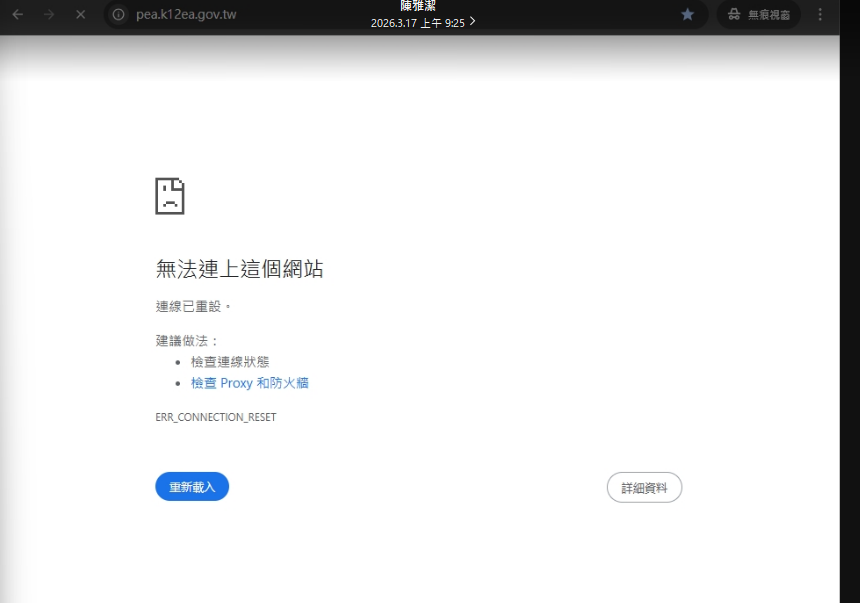
Task: Expand the chevron next to the date 2026.3.17
Action: (473, 21)
